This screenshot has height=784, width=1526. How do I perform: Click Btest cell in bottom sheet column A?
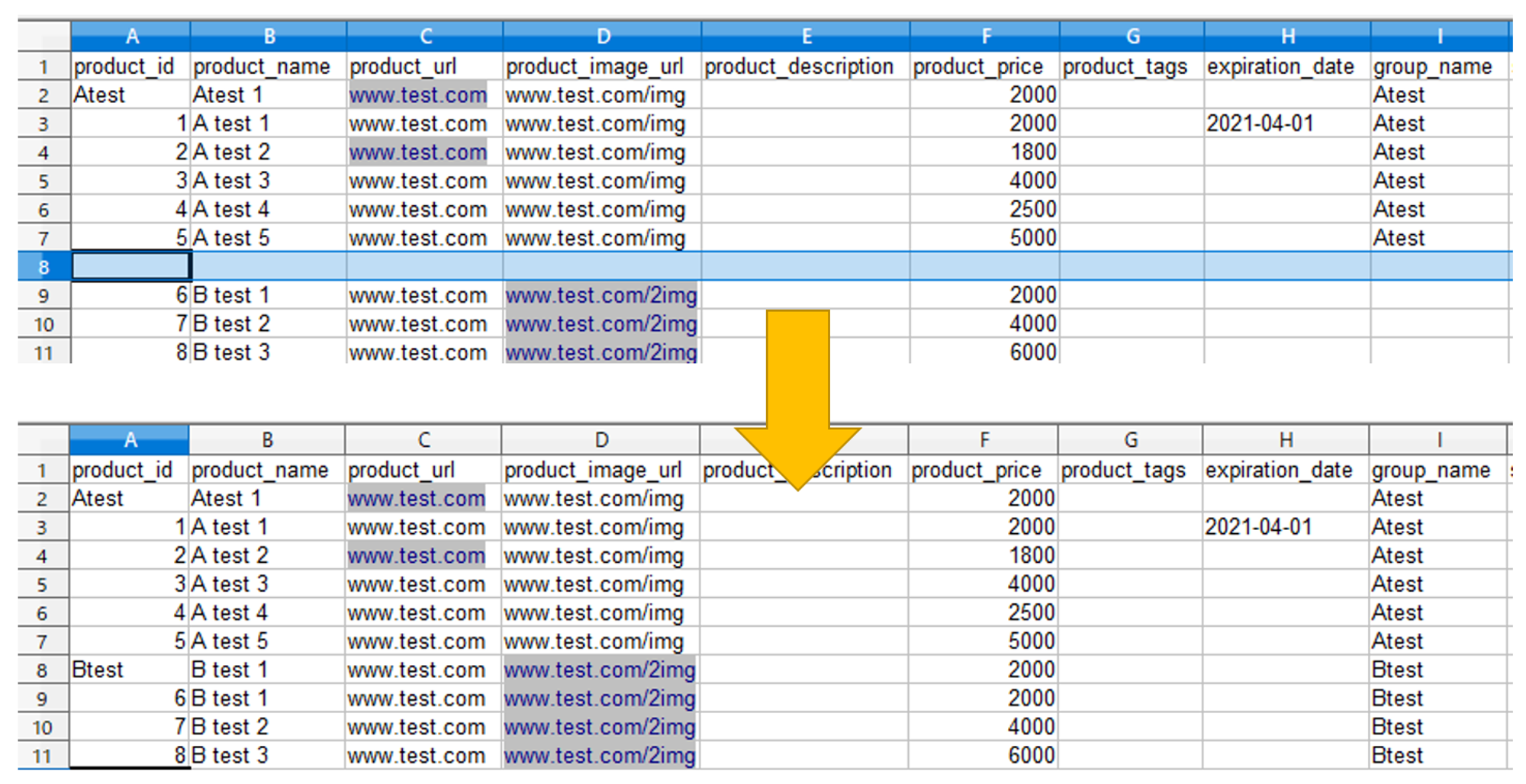pos(98,670)
